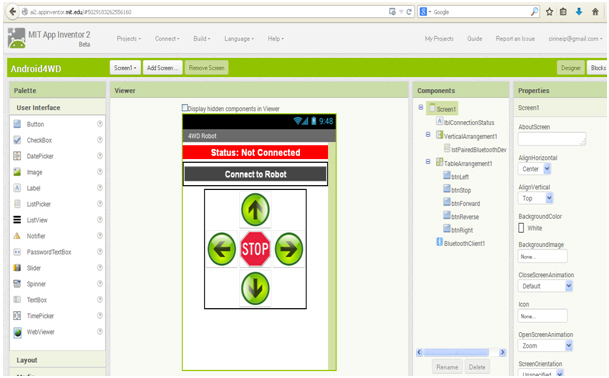Collapse the TableArrangement1 tree node
The image size is (609, 378).
(428, 162)
